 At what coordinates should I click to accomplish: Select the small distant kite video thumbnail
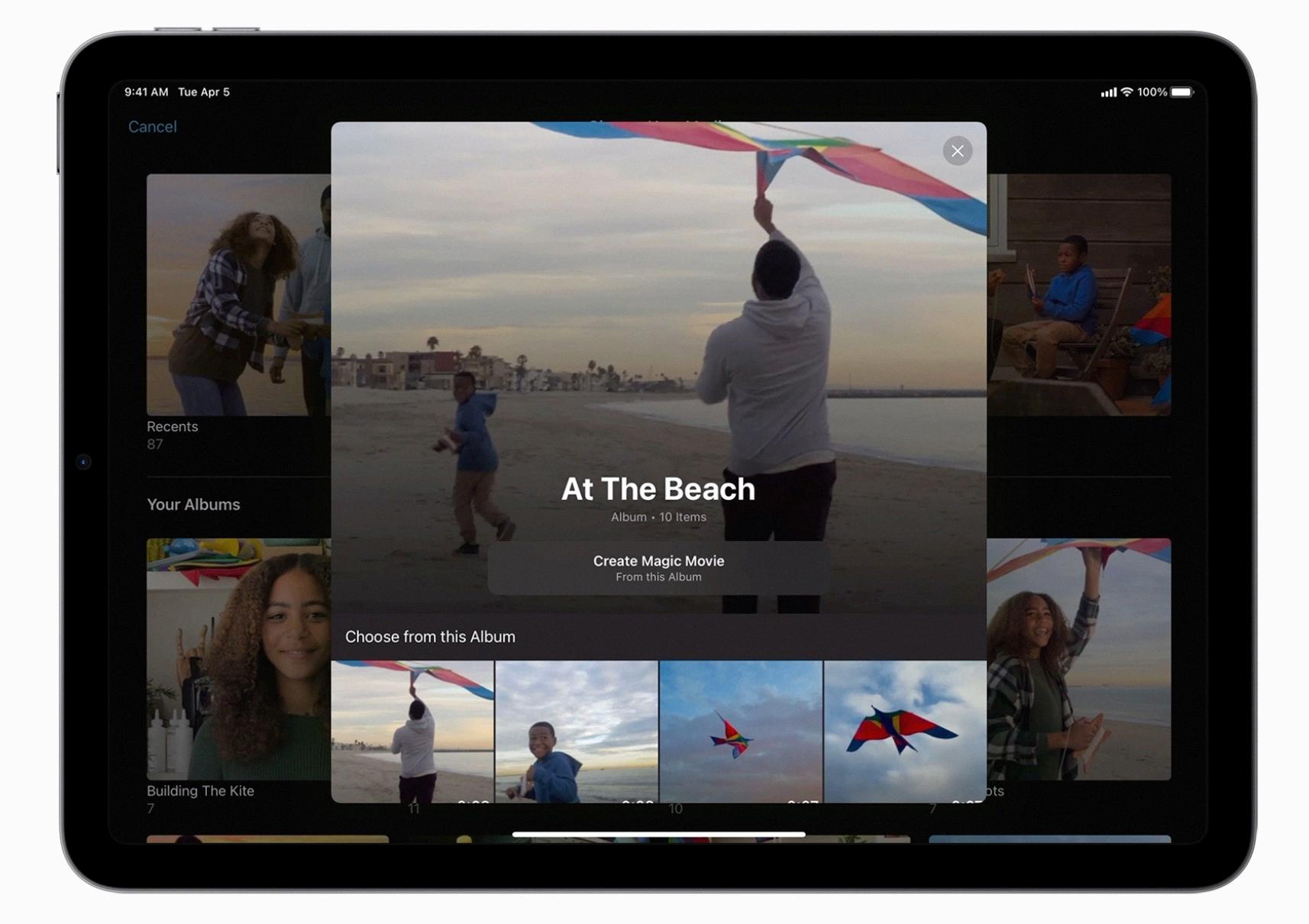point(741,732)
